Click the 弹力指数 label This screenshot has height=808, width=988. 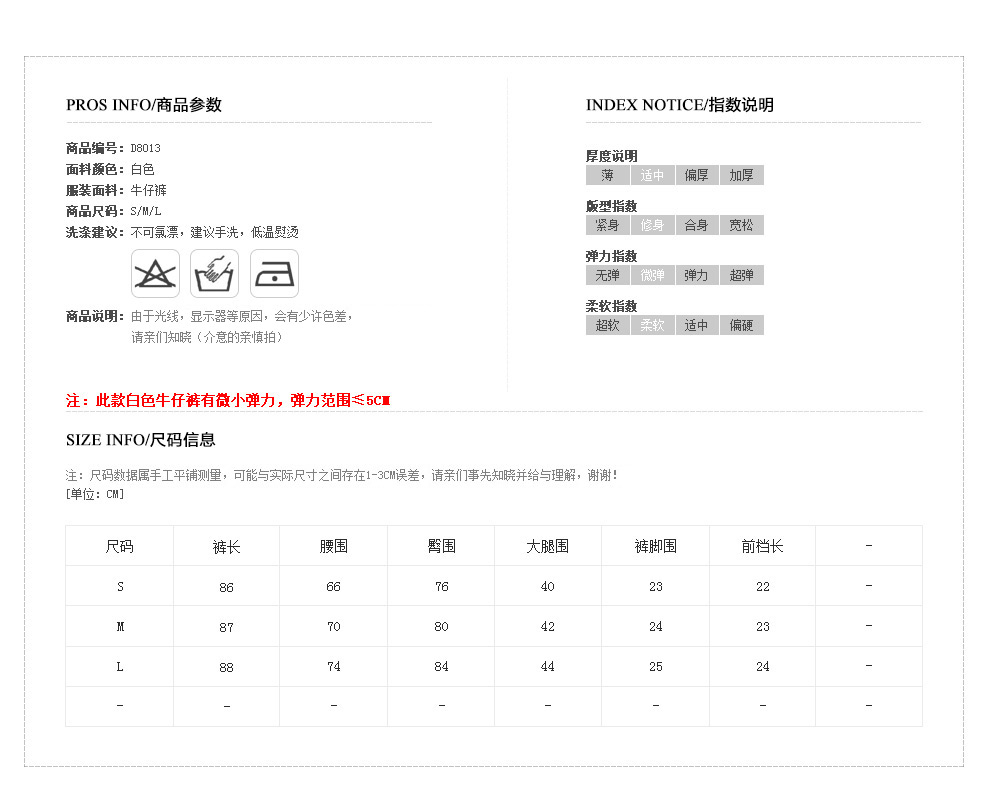(611, 256)
